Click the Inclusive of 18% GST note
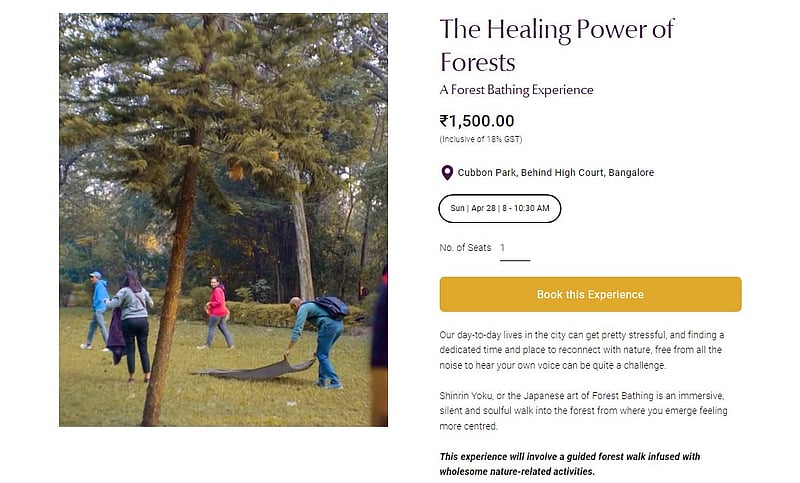Viewport: 800px width, 483px height. pyautogui.click(x=481, y=139)
